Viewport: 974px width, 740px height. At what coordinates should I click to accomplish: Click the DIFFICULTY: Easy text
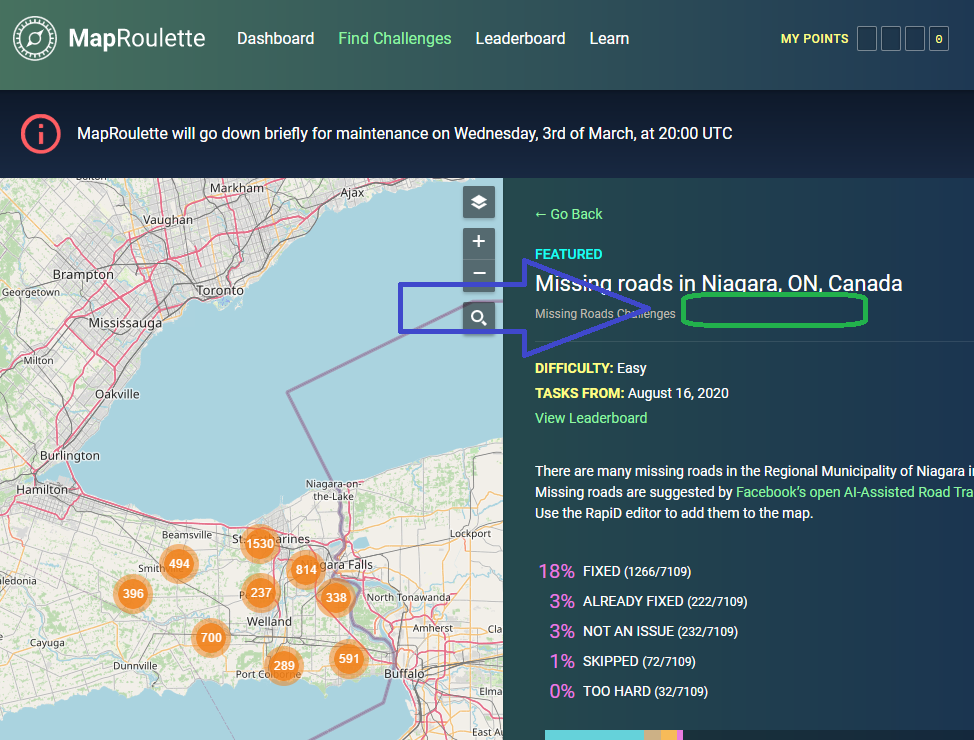(591, 368)
